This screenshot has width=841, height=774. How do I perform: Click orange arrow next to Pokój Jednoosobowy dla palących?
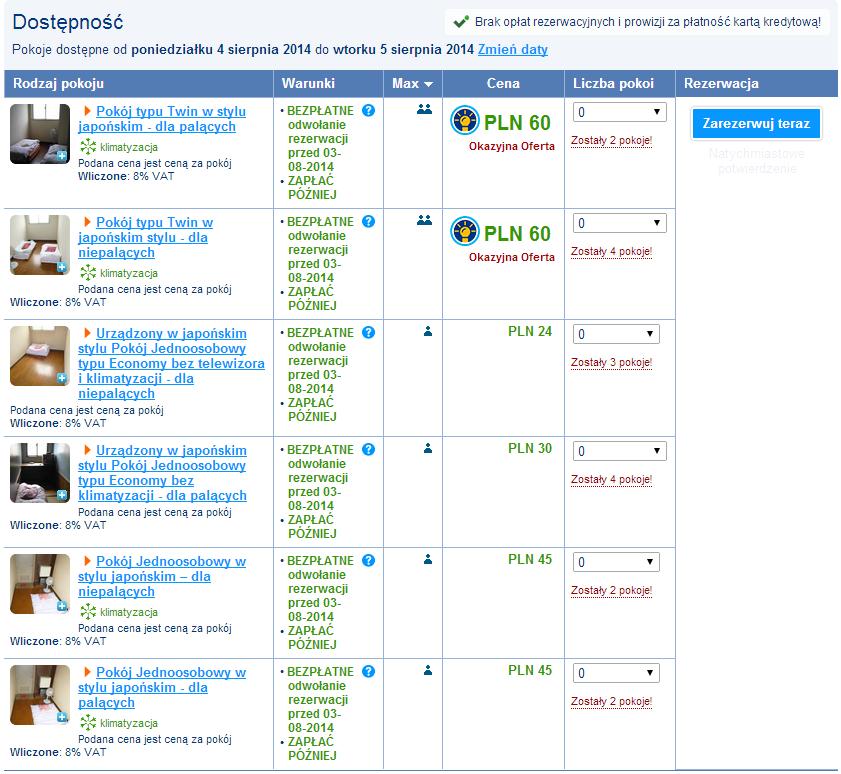[x=87, y=672]
